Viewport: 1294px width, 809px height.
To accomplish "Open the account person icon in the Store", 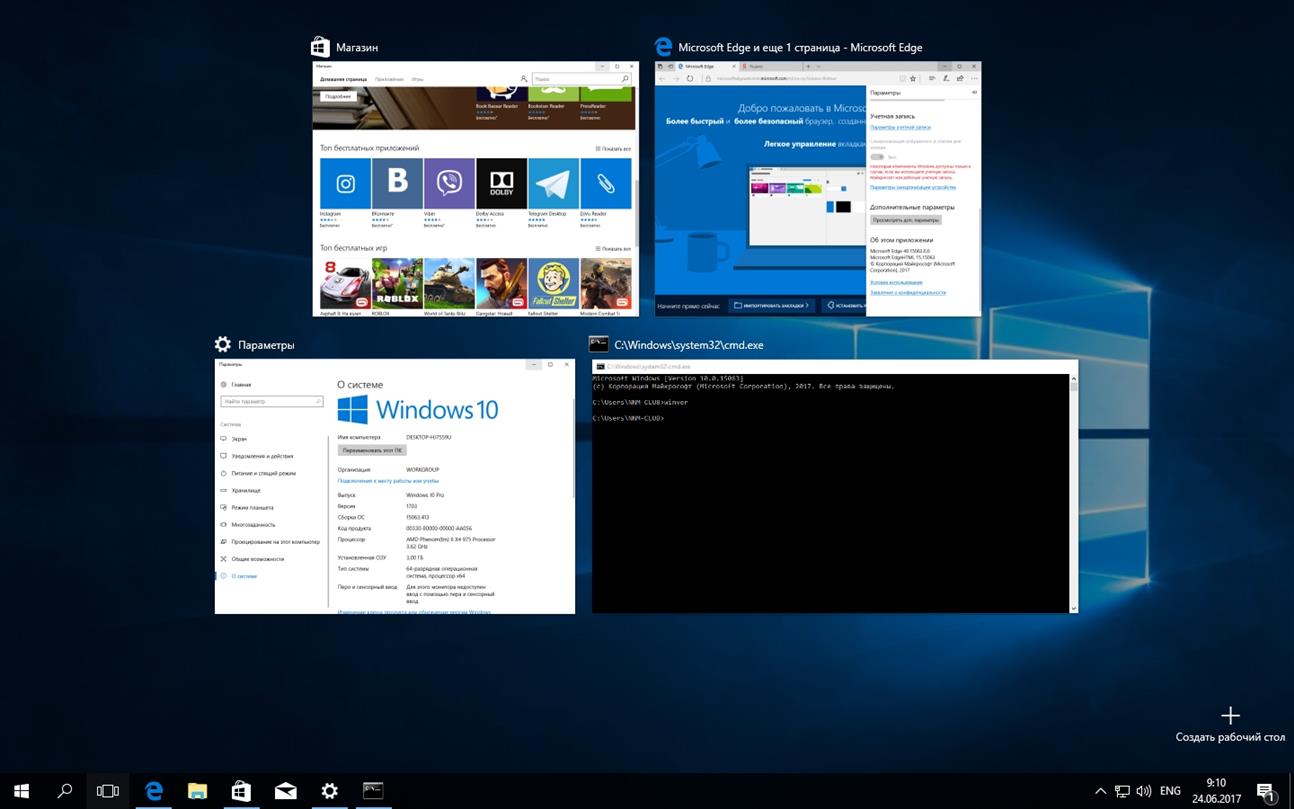I will 524,78.
